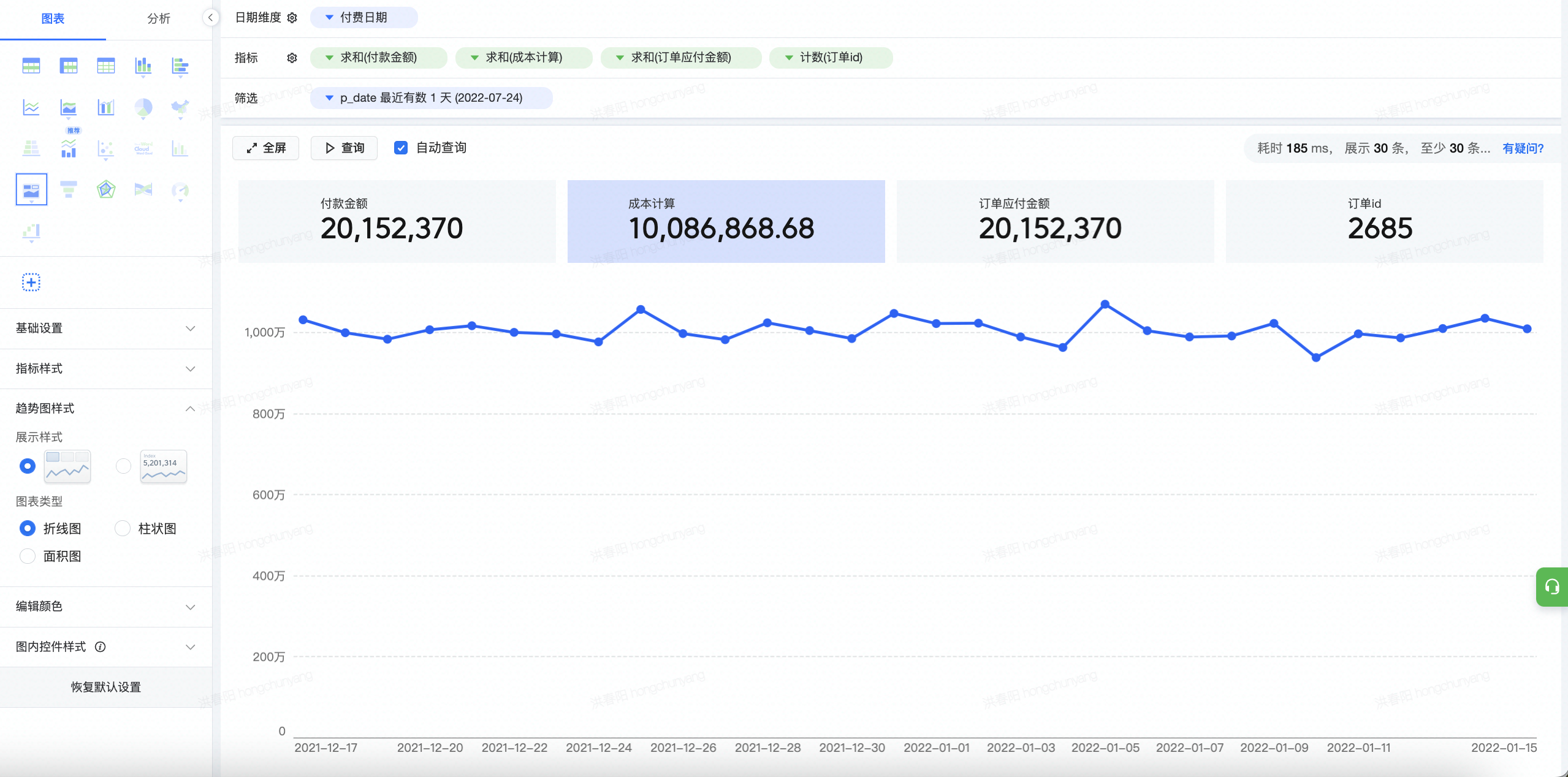Switch to the 分析 tab
The image size is (1568, 777).
pyautogui.click(x=159, y=19)
